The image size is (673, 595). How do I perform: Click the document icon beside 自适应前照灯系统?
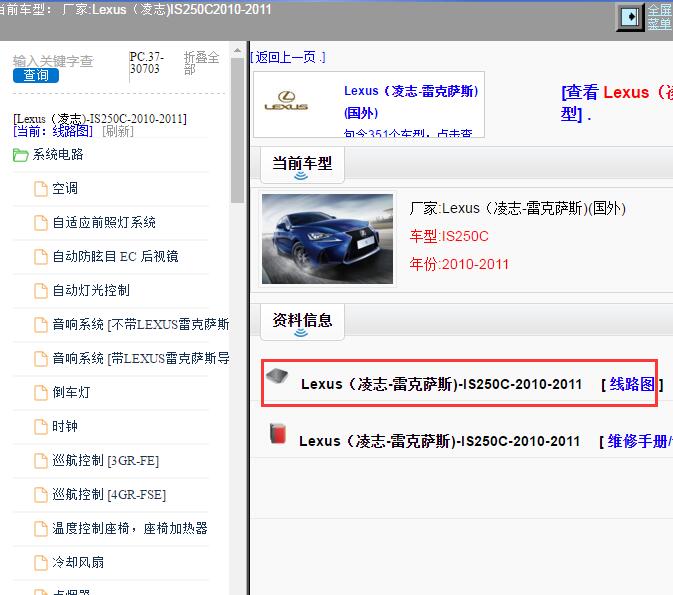tap(41, 222)
